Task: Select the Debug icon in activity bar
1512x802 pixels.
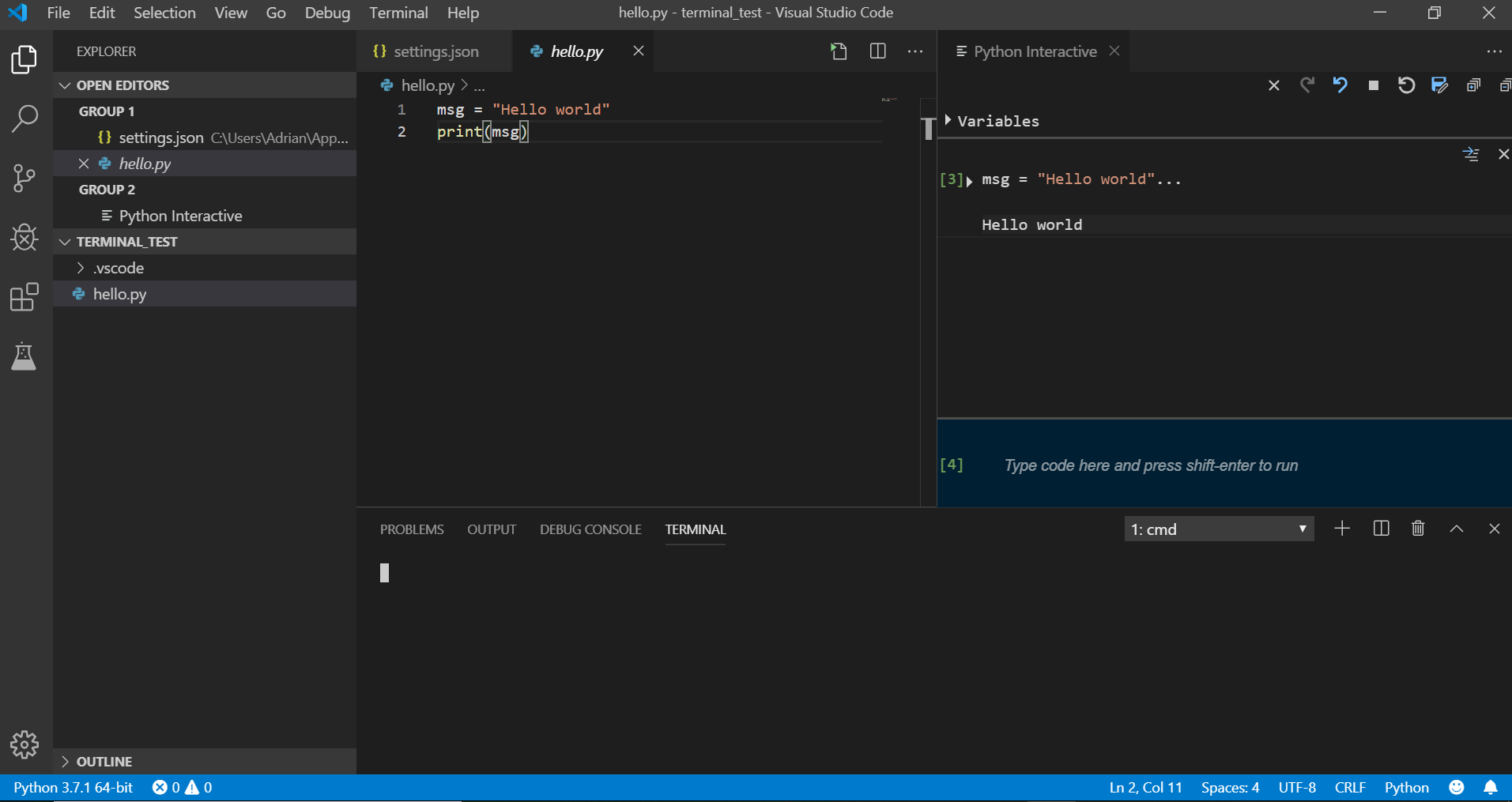Action: click(x=25, y=238)
